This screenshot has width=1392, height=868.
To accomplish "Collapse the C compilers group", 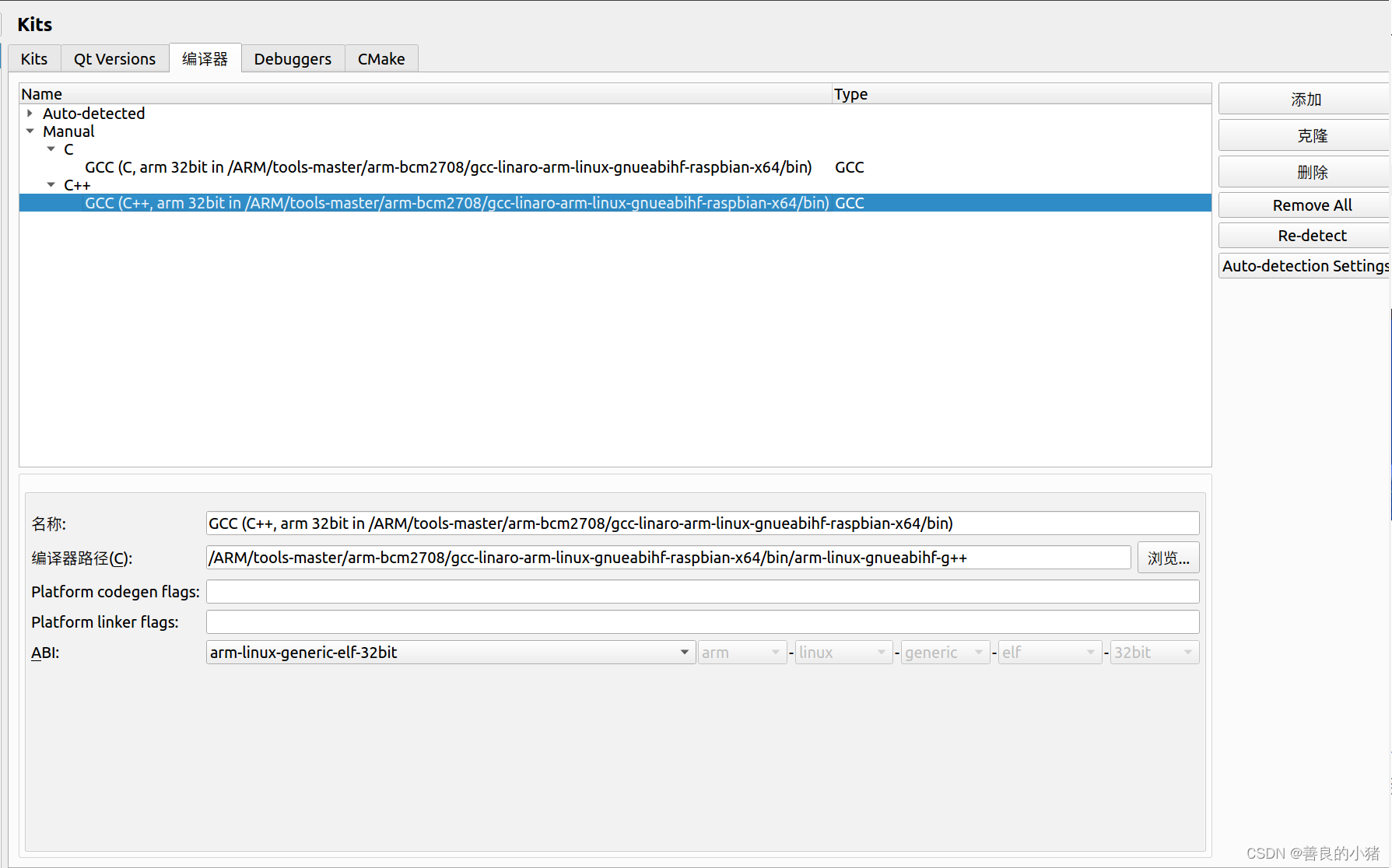I will coord(51,149).
